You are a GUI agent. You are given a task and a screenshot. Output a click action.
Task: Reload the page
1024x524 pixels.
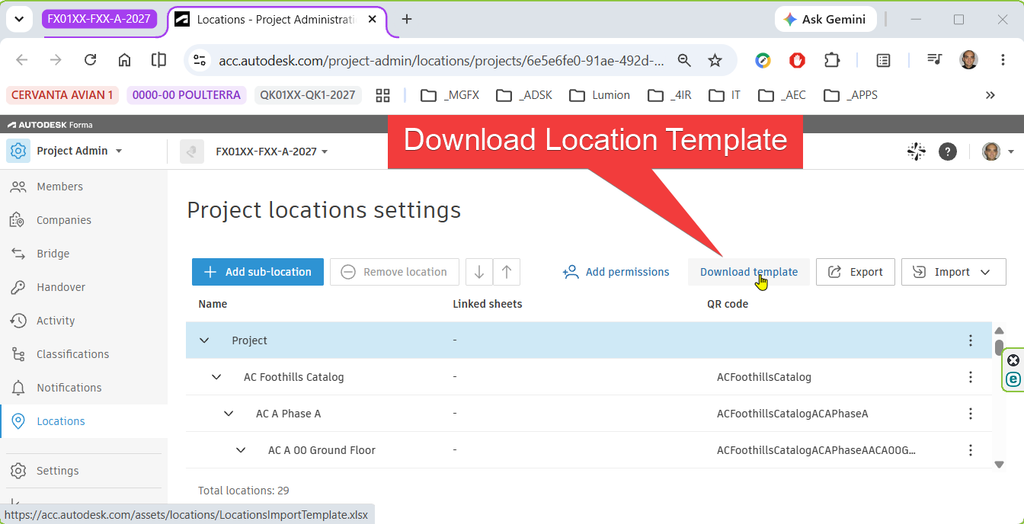point(91,60)
